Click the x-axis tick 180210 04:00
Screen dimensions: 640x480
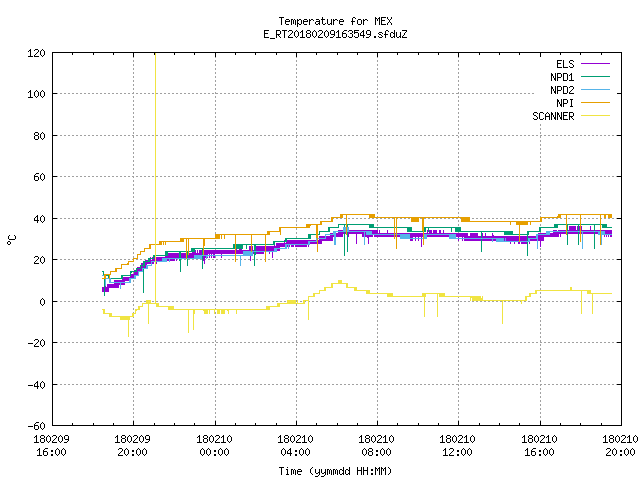pyautogui.click(x=296, y=446)
